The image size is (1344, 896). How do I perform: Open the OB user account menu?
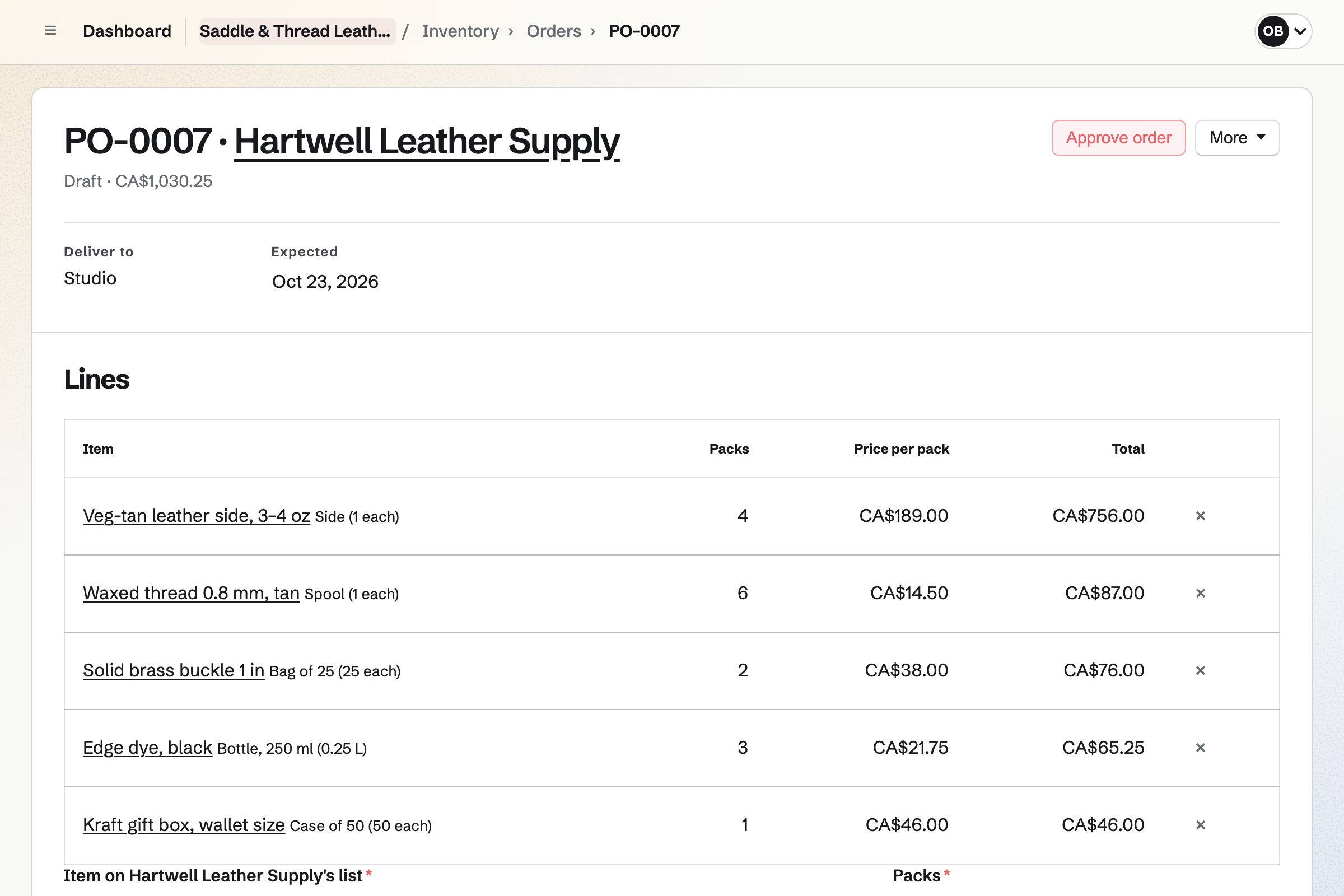[1283, 31]
